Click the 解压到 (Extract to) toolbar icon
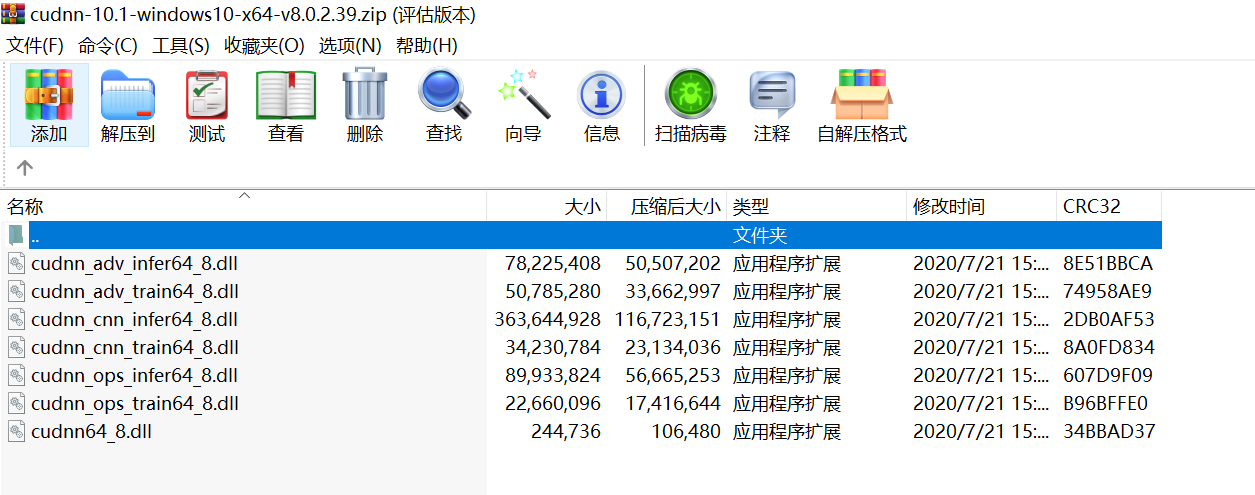This screenshot has height=495, width=1255. tap(128, 95)
